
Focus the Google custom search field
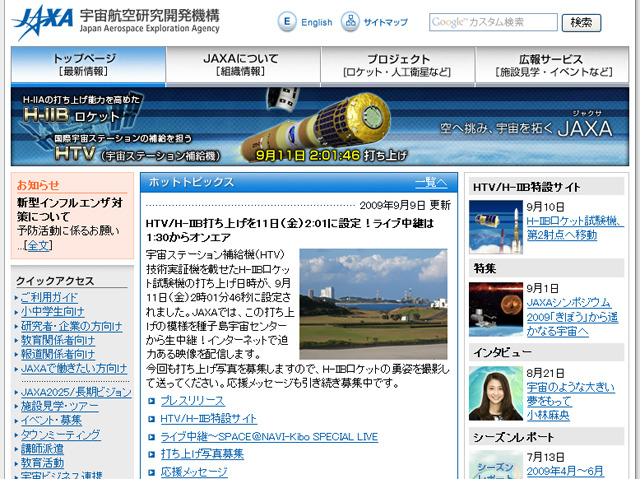pos(493,22)
